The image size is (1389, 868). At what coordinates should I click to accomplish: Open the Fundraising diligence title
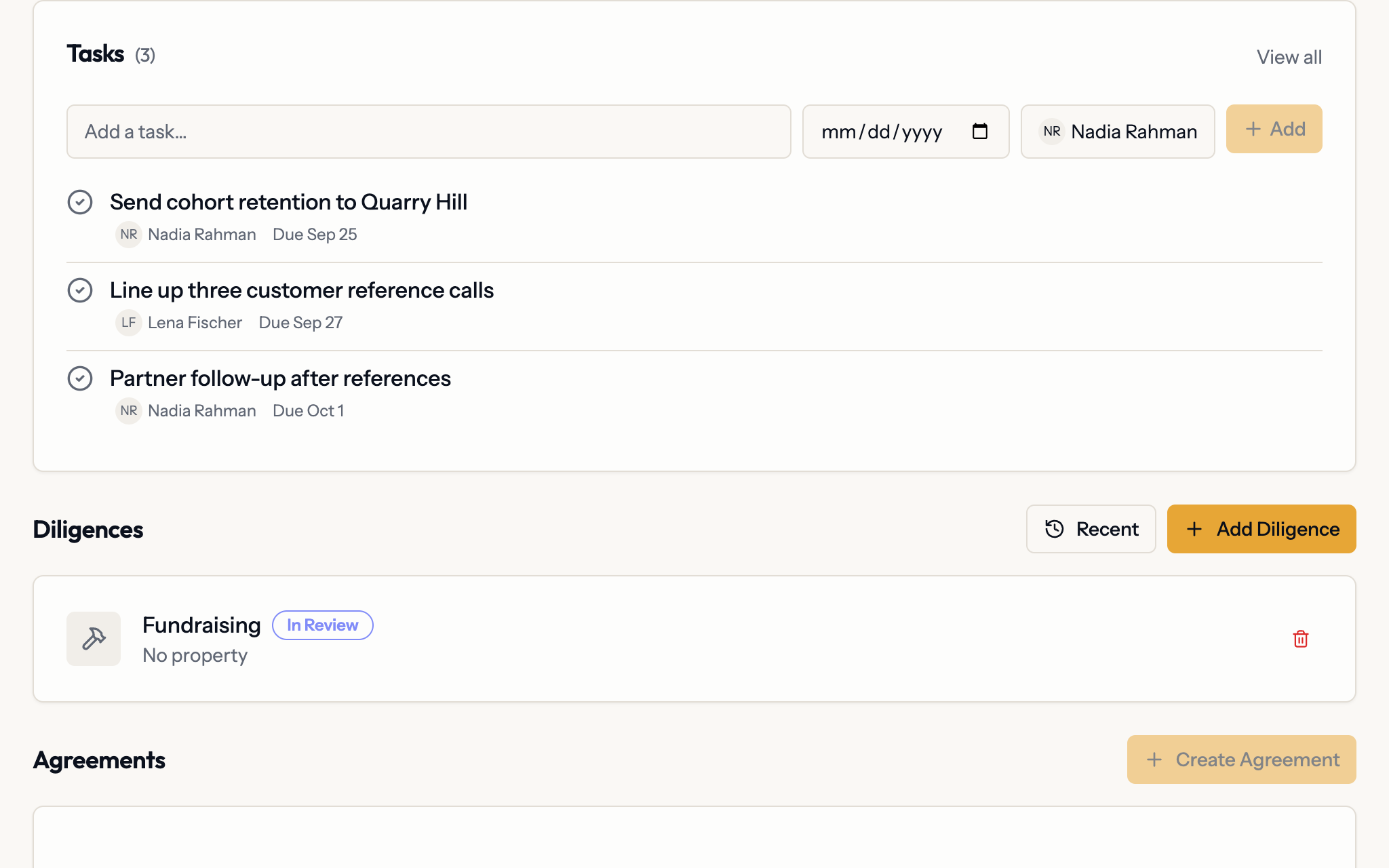(x=201, y=625)
